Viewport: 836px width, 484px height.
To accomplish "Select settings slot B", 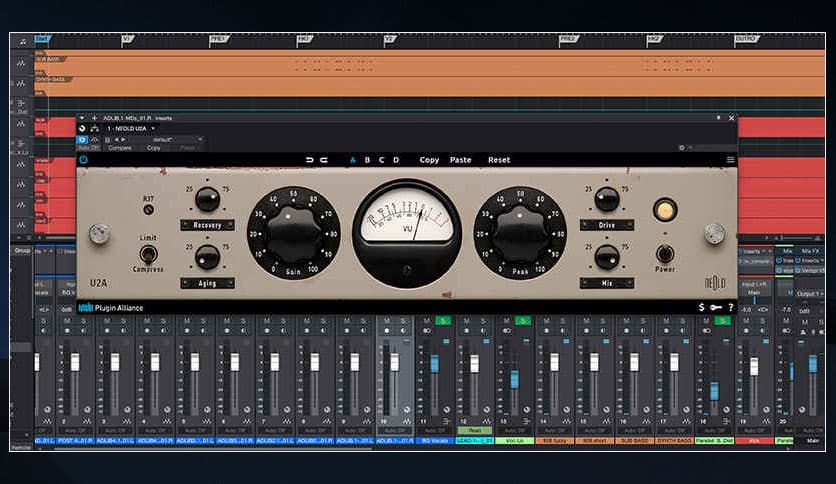I will (x=367, y=160).
